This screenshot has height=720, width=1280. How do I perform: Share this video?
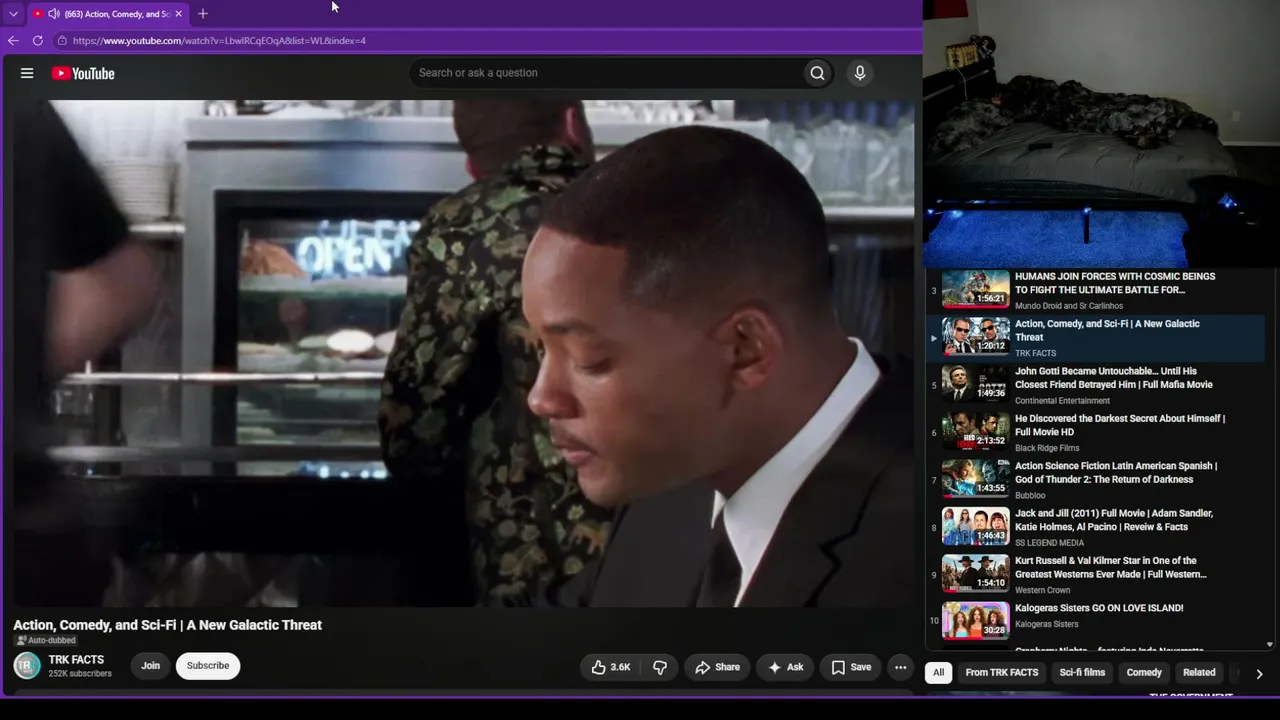718,667
